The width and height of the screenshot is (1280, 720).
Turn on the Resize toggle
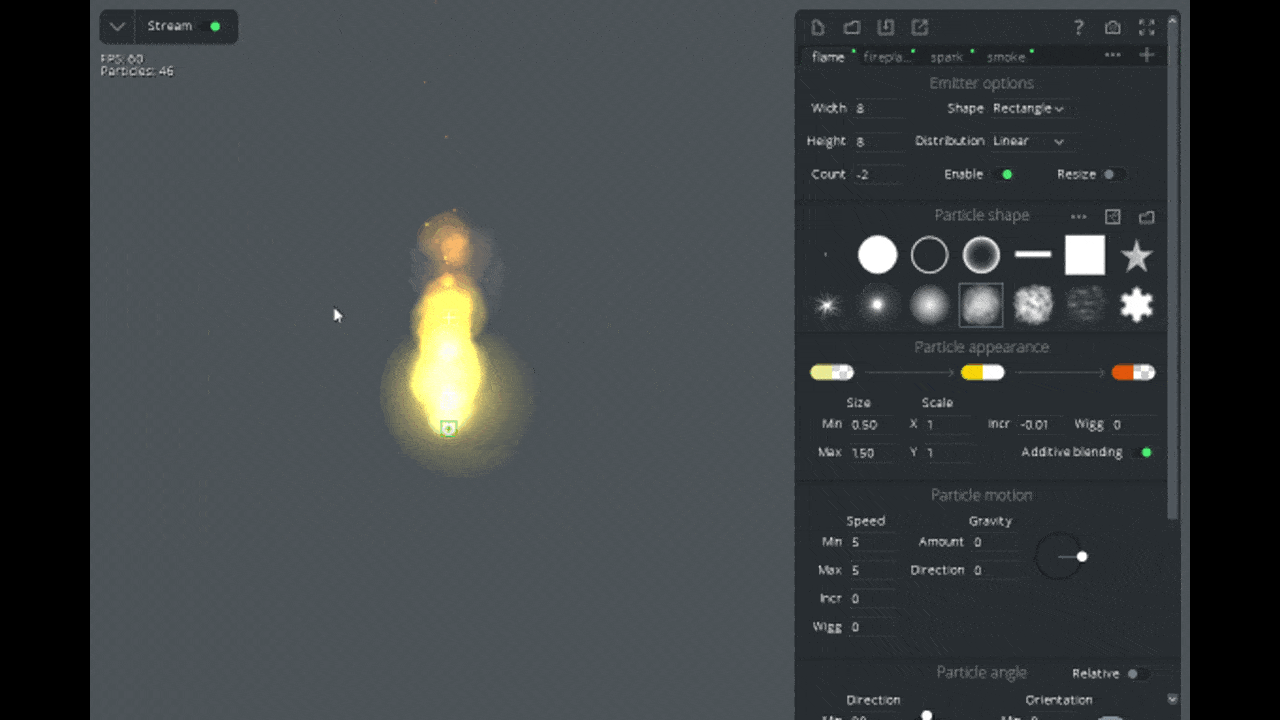[1111, 174]
